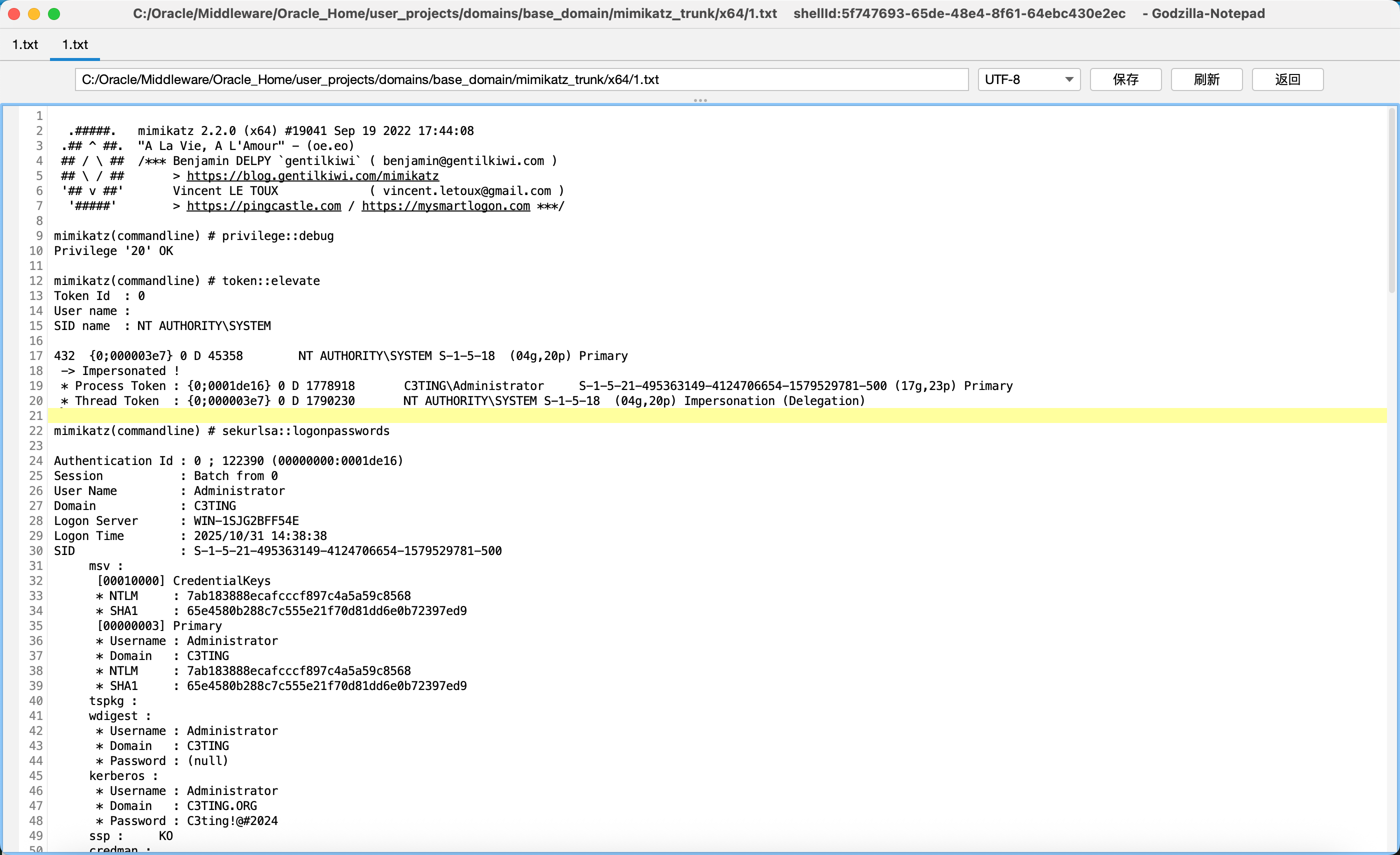Click the yellow minimize window button
1400x855 pixels.
tap(34, 13)
